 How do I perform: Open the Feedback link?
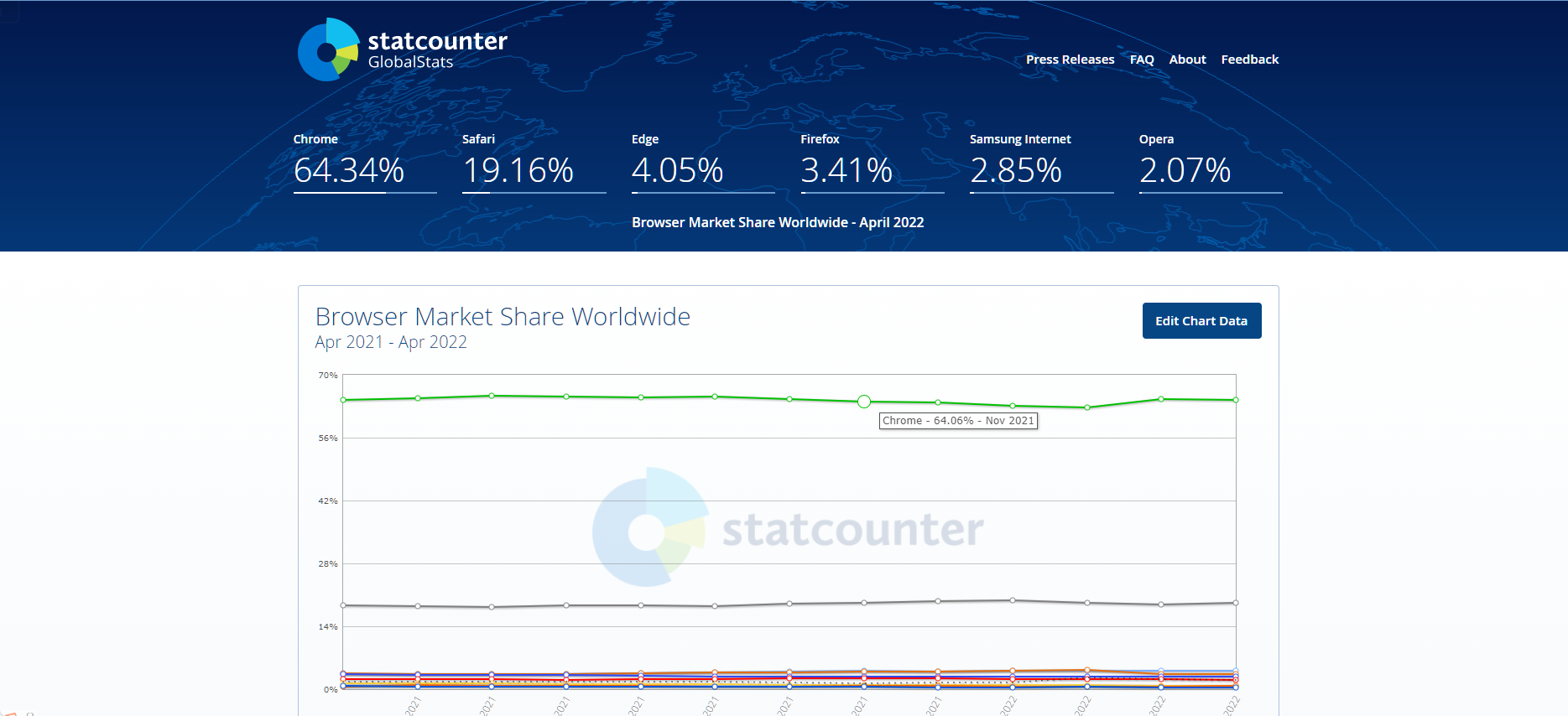[1249, 60]
